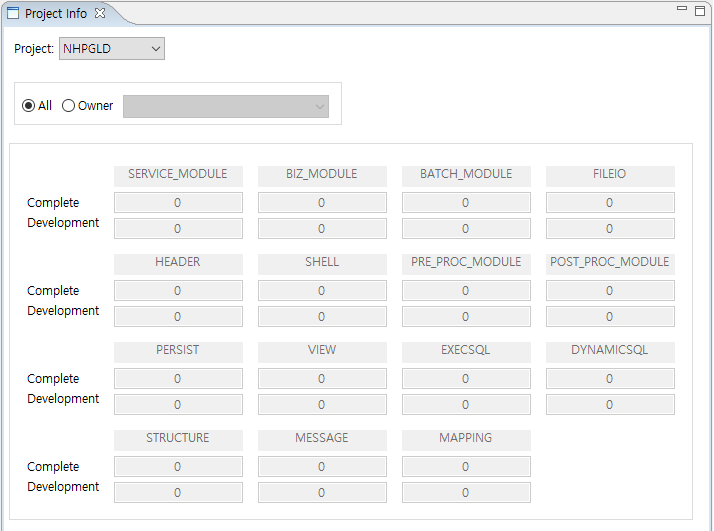The height and width of the screenshot is (531, 714).
Task: Click the Project Info view icon
Action: tap(13, 14)
